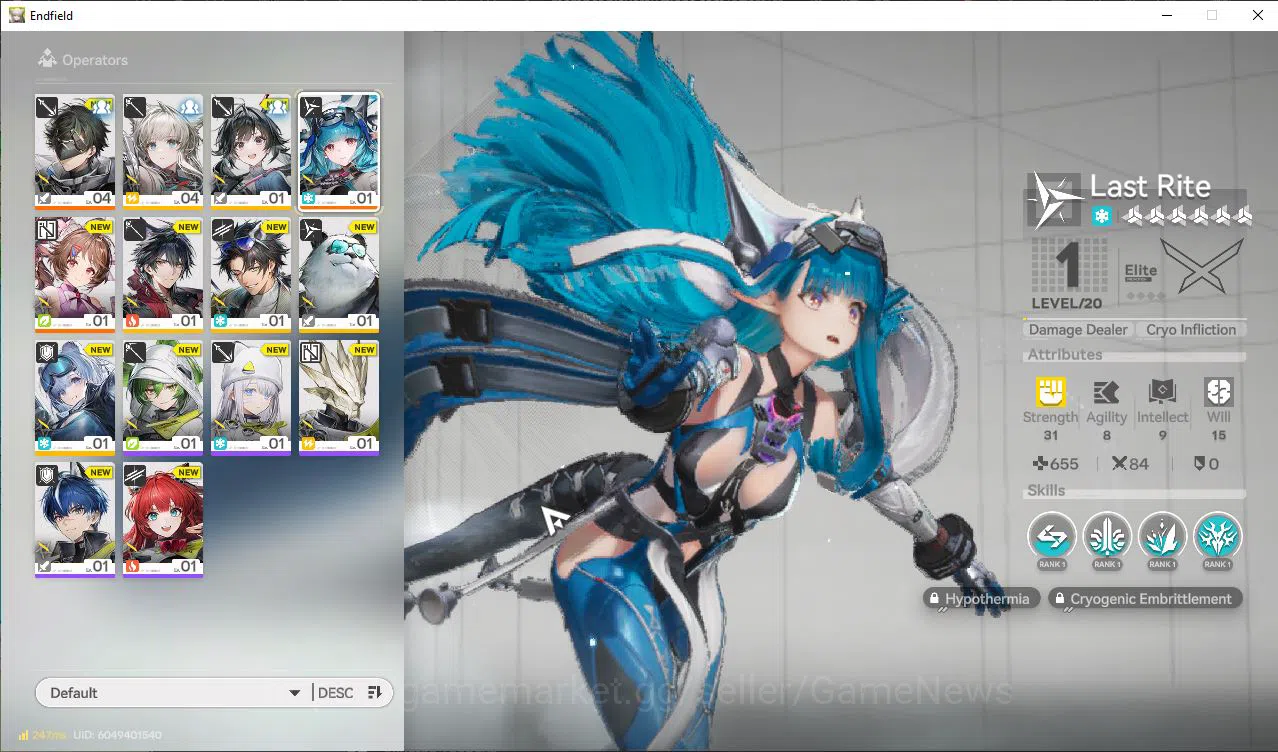Open the Damage Dealer tag
Screen dimensions: 1278x752
pyautogui.click(x=1078, y=329)
